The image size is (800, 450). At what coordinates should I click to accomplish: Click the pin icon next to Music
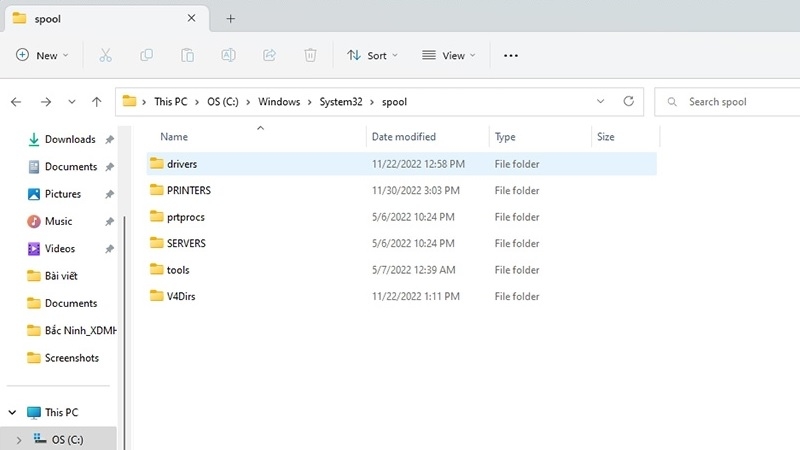point(109,221)
